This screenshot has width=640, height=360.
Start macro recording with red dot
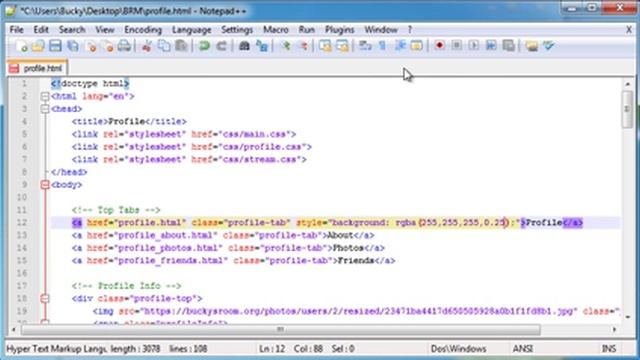click(440, 46)
